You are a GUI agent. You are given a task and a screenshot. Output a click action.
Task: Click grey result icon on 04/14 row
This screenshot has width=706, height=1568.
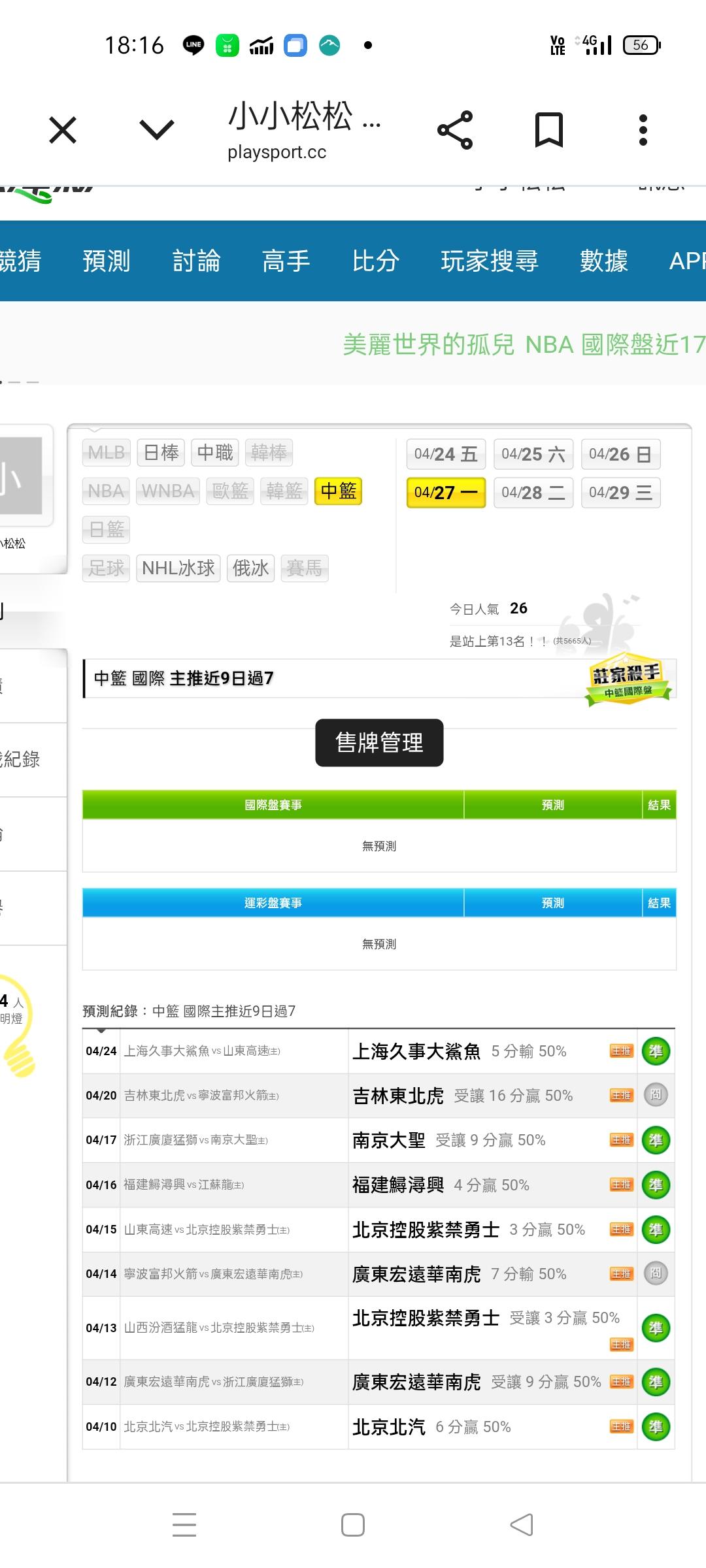pos(656,1273)
